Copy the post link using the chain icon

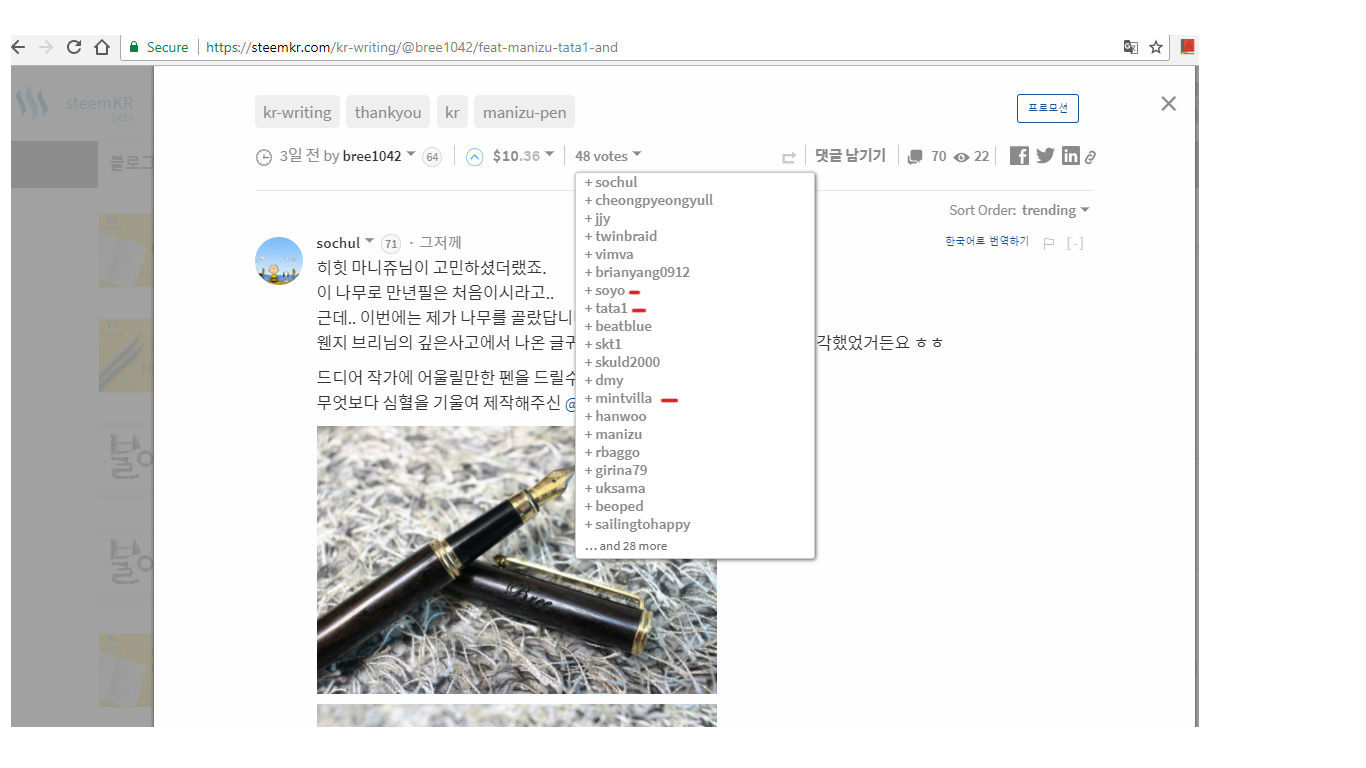tap(1090, 155)
